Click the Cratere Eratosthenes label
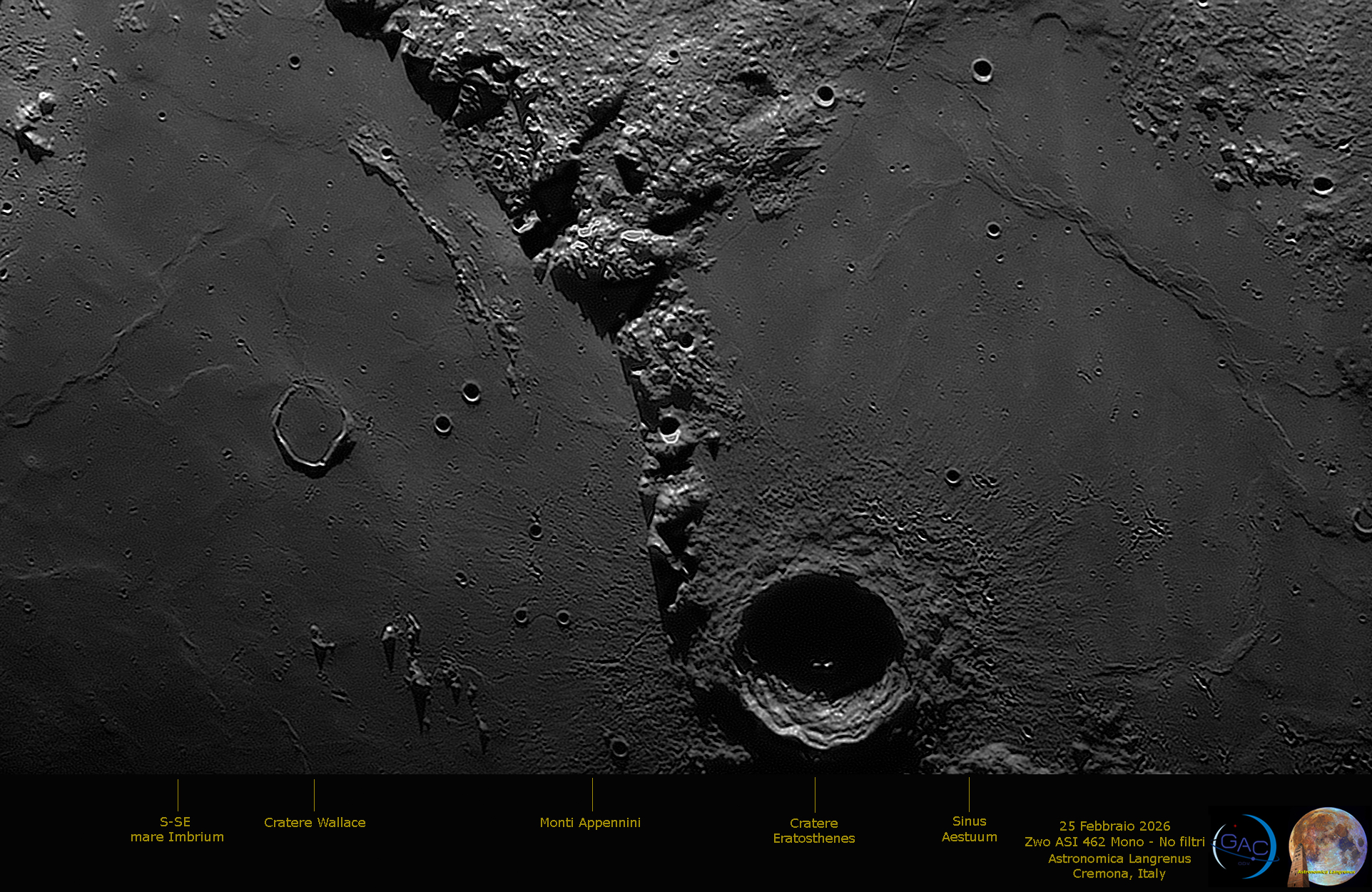Image resolution: width=1372 pixels, height=892 pixels. (814, 831)
